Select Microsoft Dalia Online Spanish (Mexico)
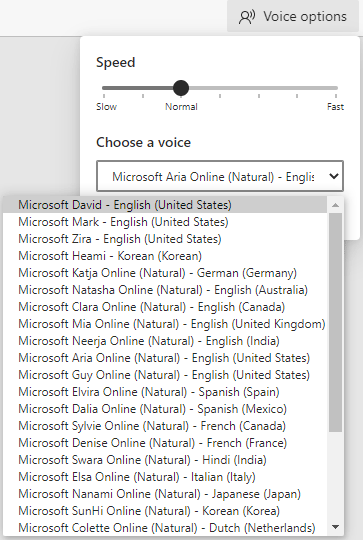363x540 pixels. [165, 409]
